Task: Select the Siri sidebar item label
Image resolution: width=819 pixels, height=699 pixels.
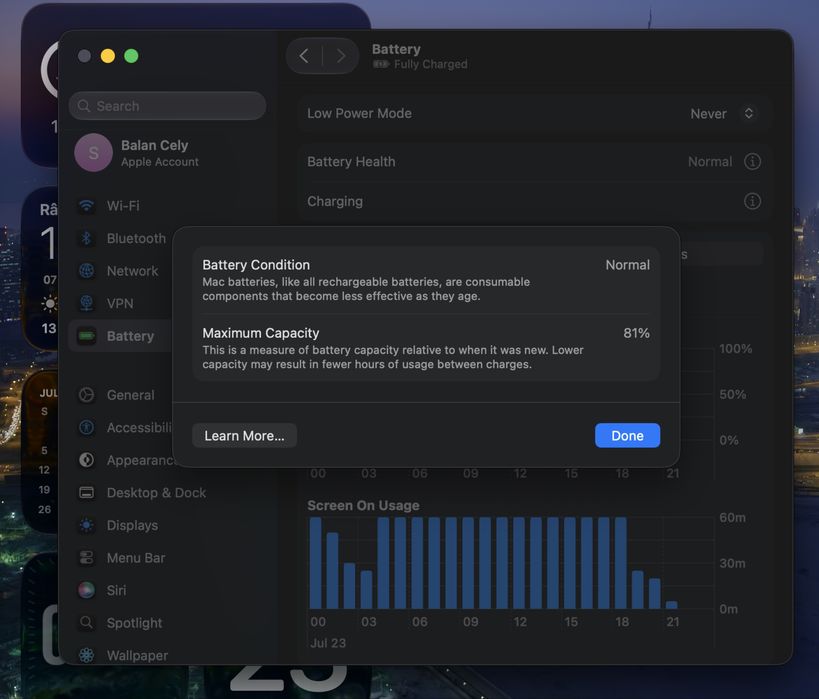Action: pos(116,590)
